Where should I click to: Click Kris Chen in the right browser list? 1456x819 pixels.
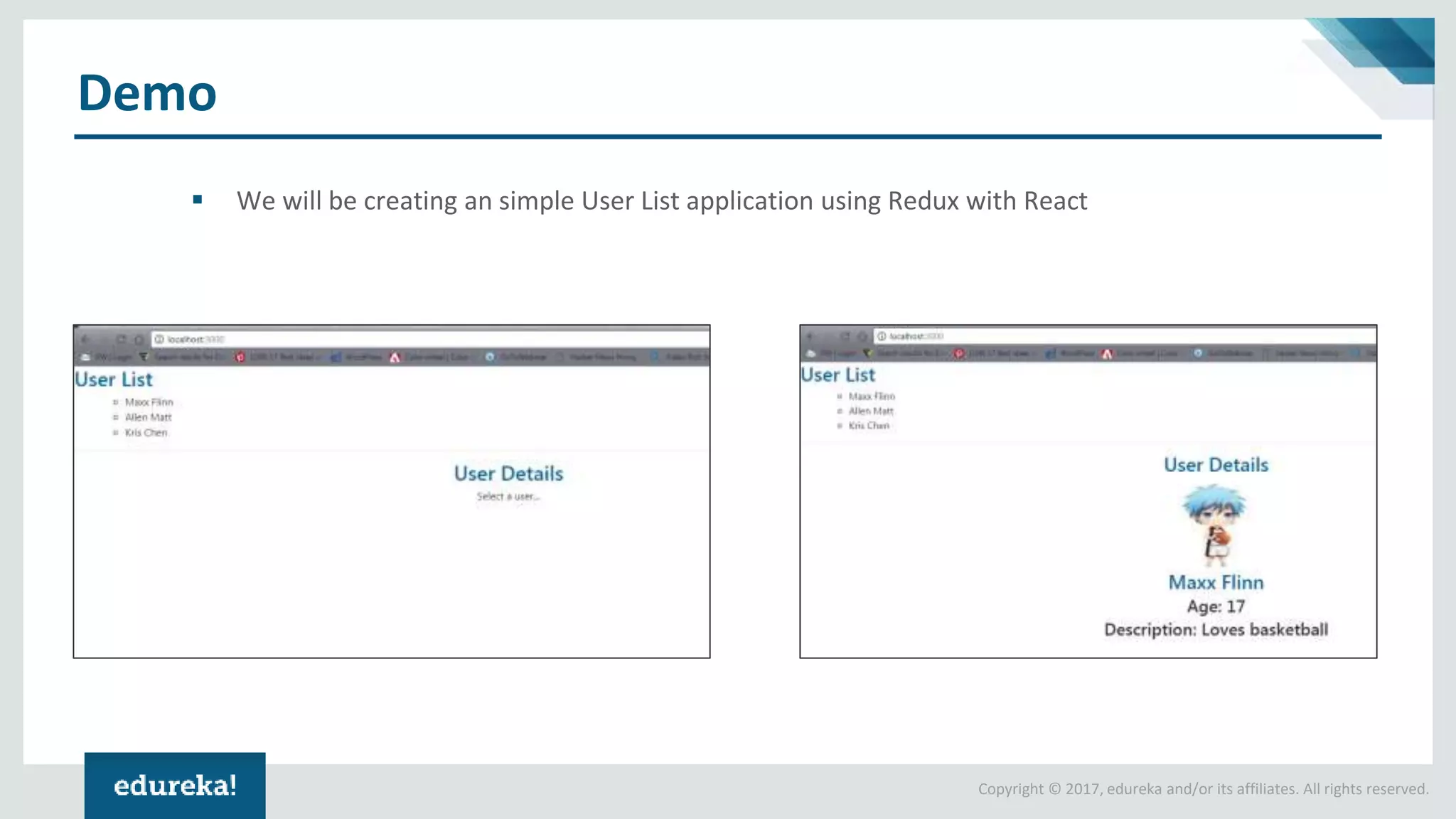(x=869, y=425)
